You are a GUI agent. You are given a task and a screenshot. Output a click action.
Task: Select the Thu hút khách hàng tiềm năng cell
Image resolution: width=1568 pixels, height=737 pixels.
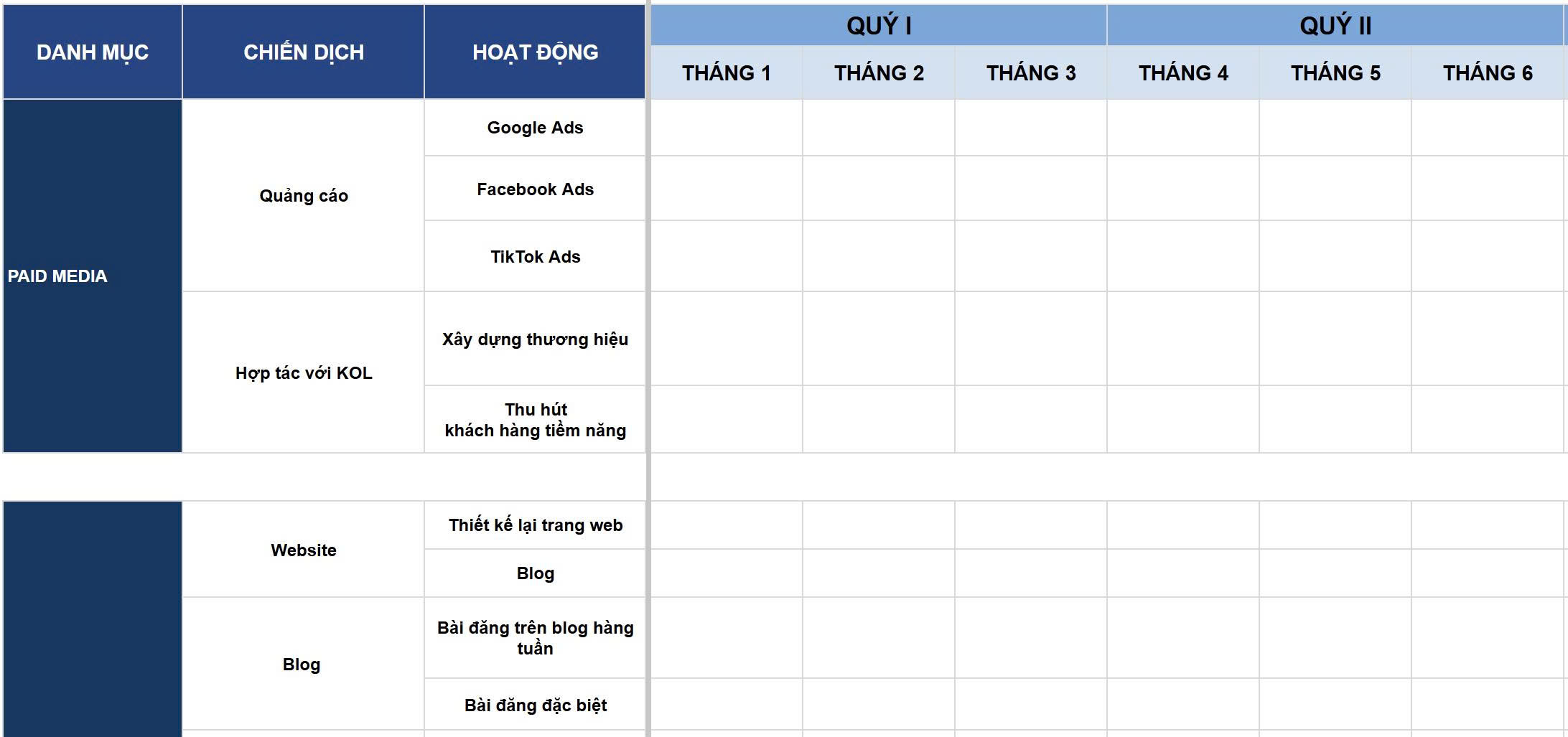pyautogui.click(x=535, y=420)
